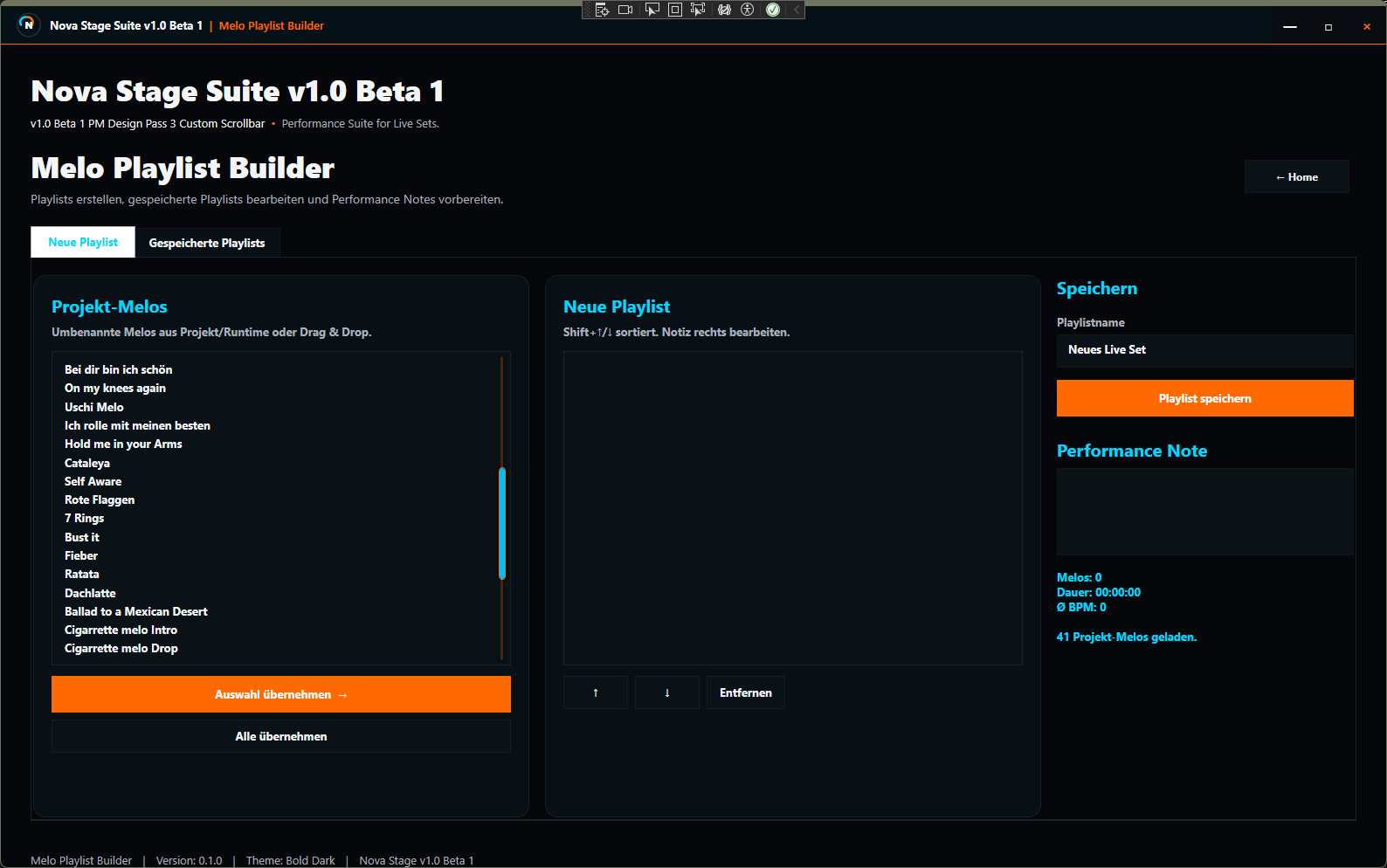This screenshot has width=1387, height=868.
Task: Click 'Melo Playlist Builder' in status bar
Action: click(81, 860)
